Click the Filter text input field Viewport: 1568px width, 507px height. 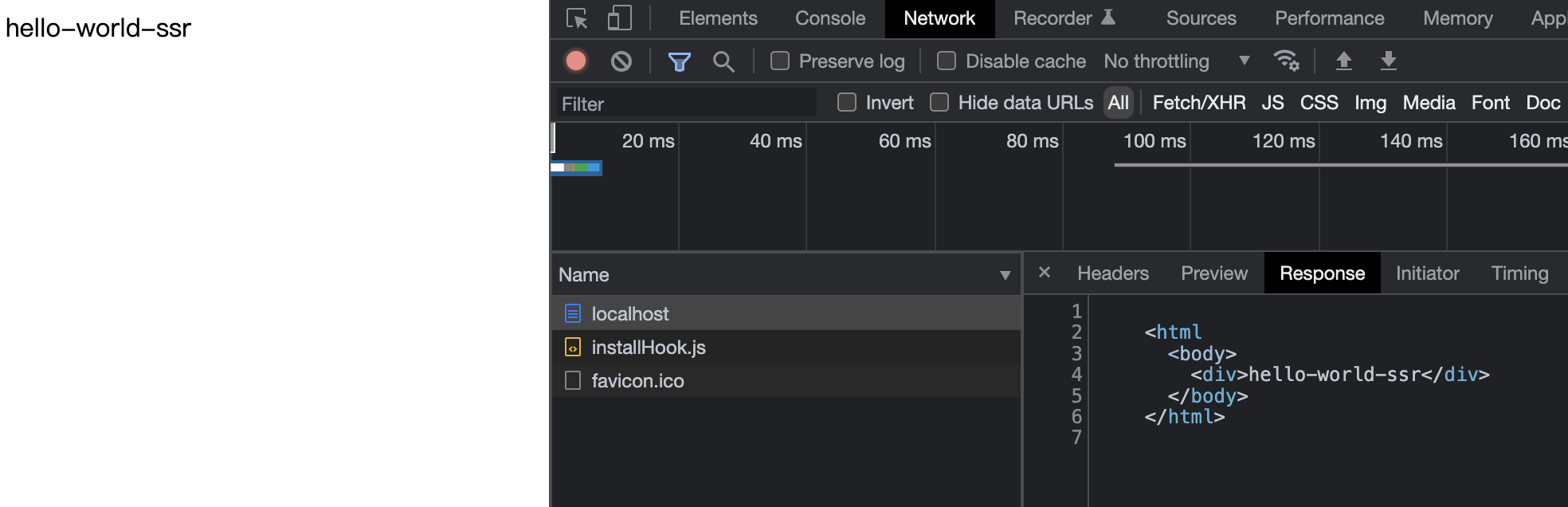click(x=685, y=104)
